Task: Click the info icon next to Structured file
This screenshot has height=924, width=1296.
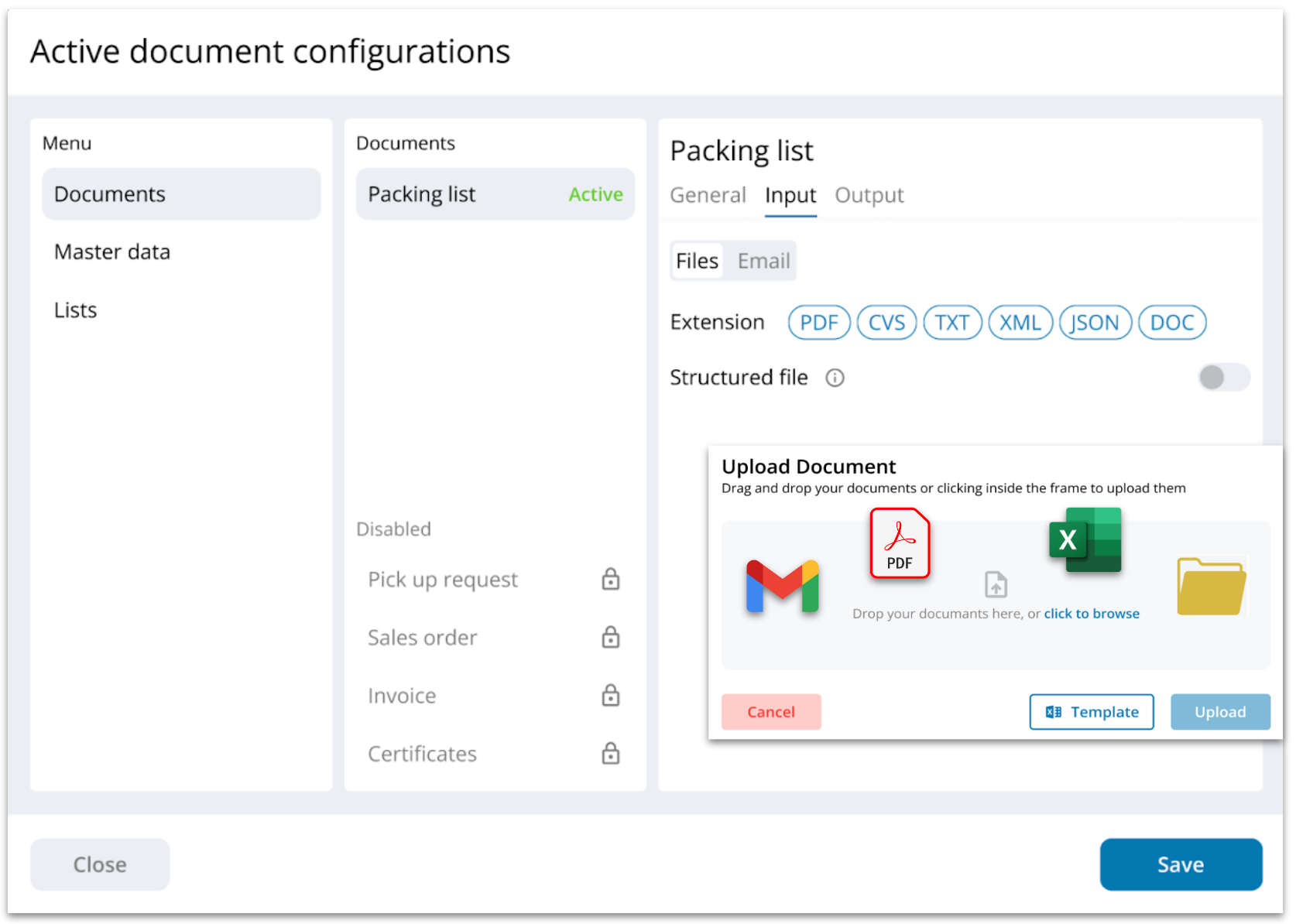Action: point(835,378)
